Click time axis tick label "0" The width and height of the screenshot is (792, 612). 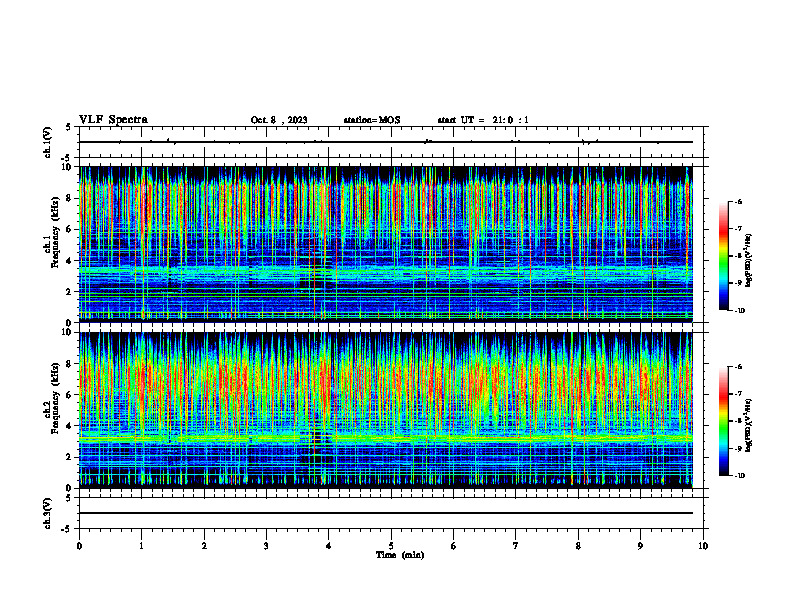(79, 546)
